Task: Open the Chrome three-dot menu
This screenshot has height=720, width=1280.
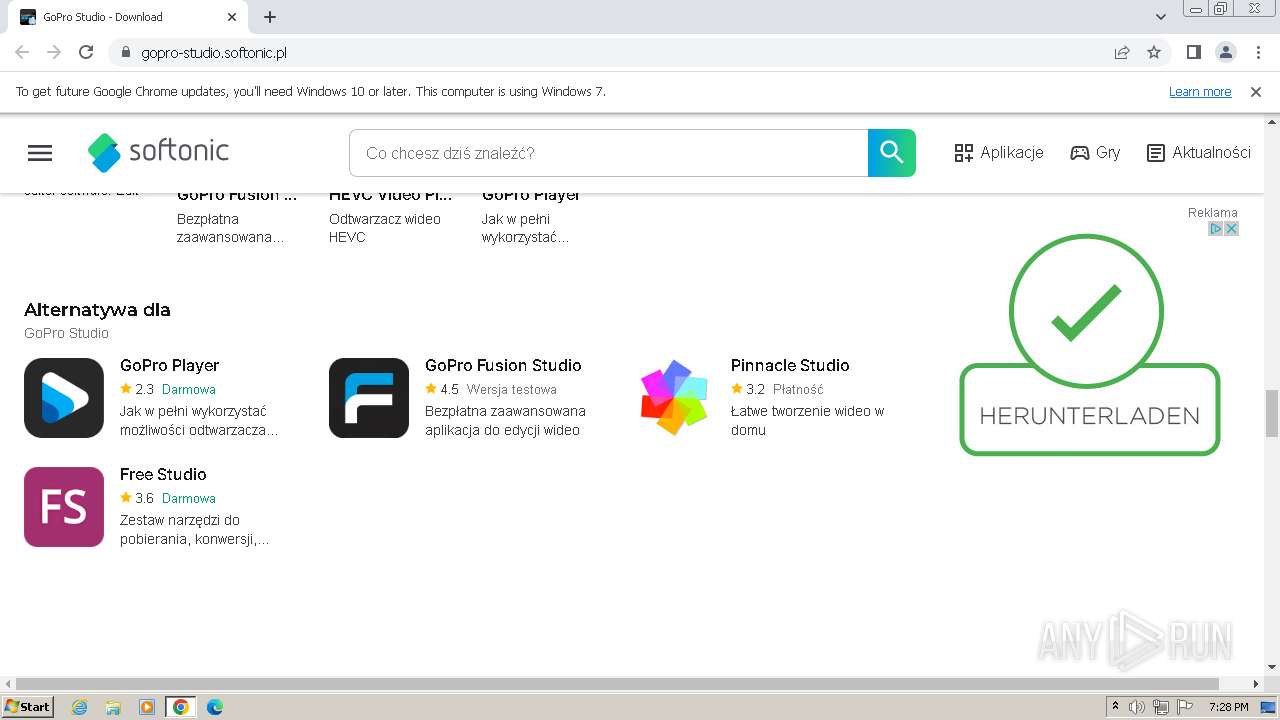Action: (x=1256, y=53)
